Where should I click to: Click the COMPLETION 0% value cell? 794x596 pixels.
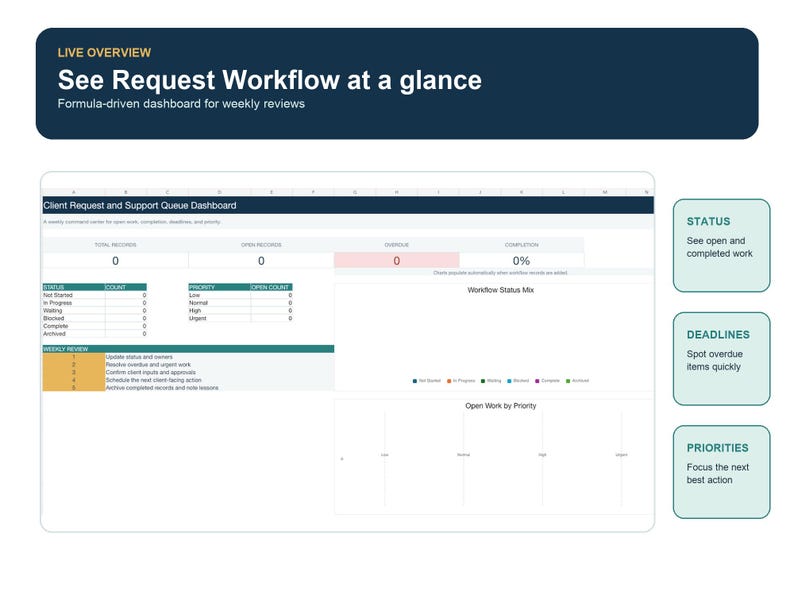[x=522, y=261]
